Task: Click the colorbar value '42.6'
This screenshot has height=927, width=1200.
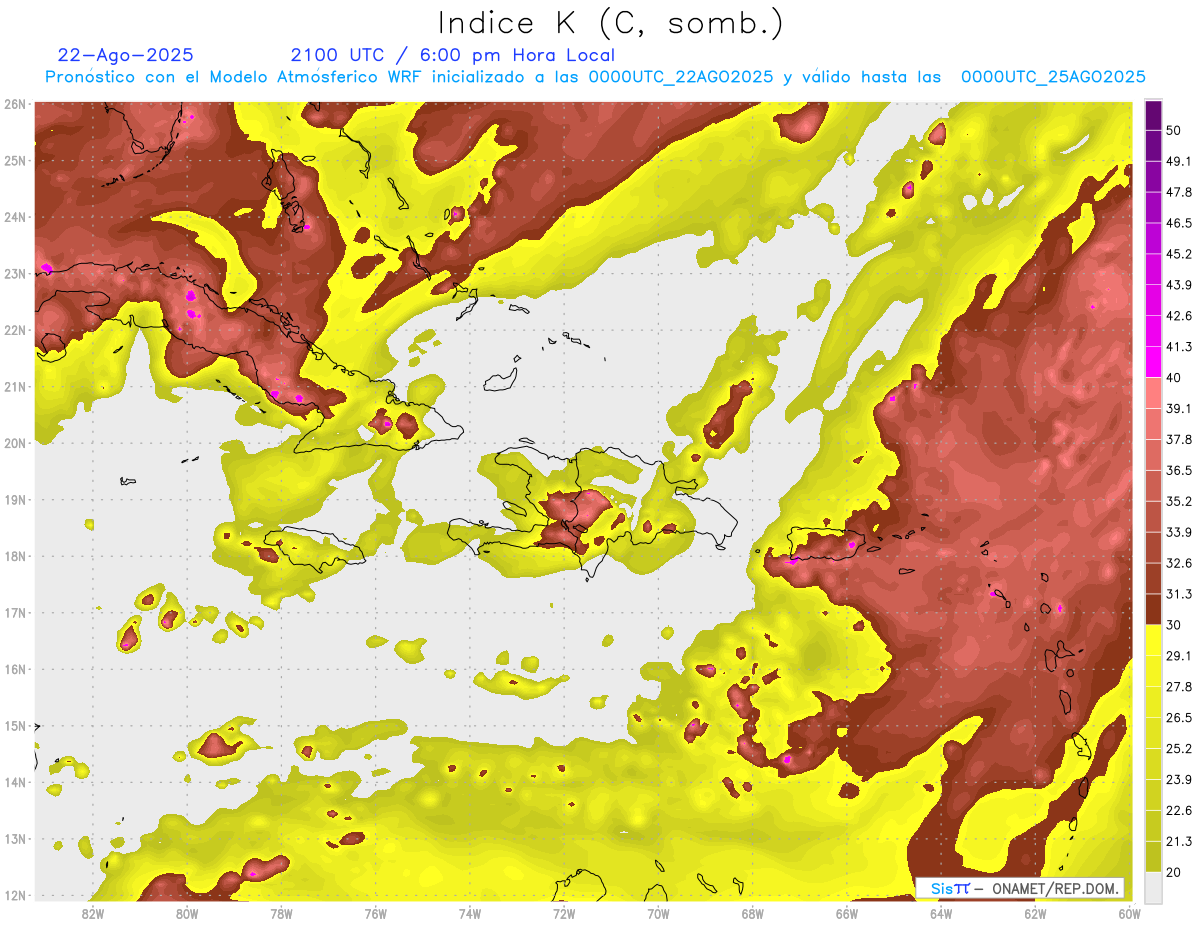Action: [1178, 316]
